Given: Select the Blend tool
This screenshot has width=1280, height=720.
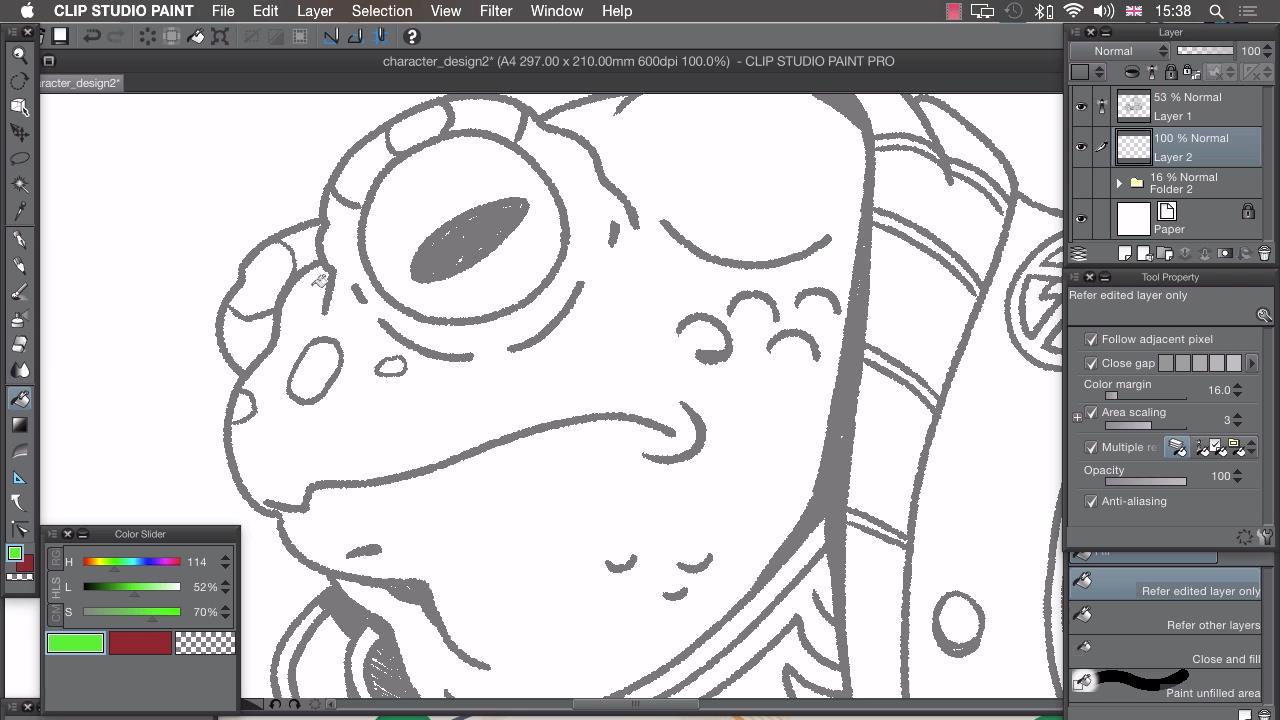Looking at the screenshot, I should 19,370.
